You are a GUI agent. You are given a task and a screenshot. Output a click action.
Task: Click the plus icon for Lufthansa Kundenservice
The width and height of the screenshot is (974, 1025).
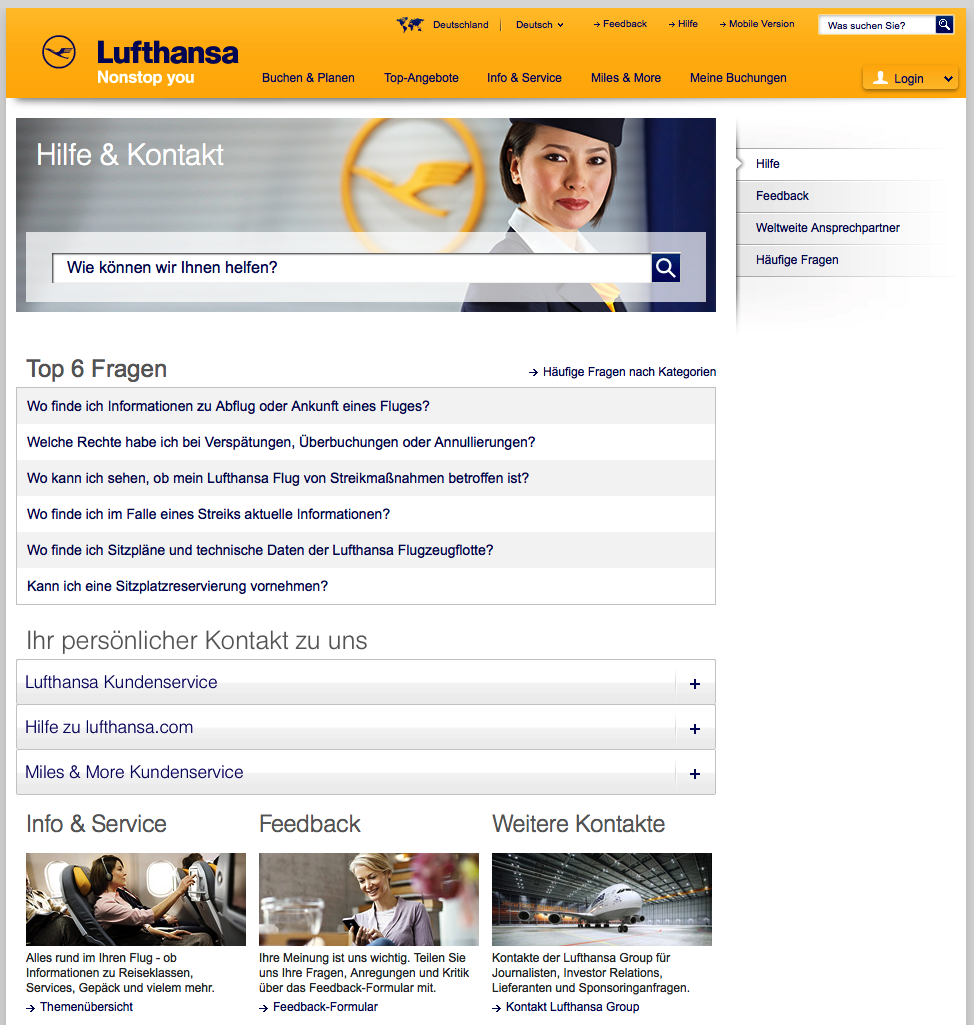coord(695,684)
